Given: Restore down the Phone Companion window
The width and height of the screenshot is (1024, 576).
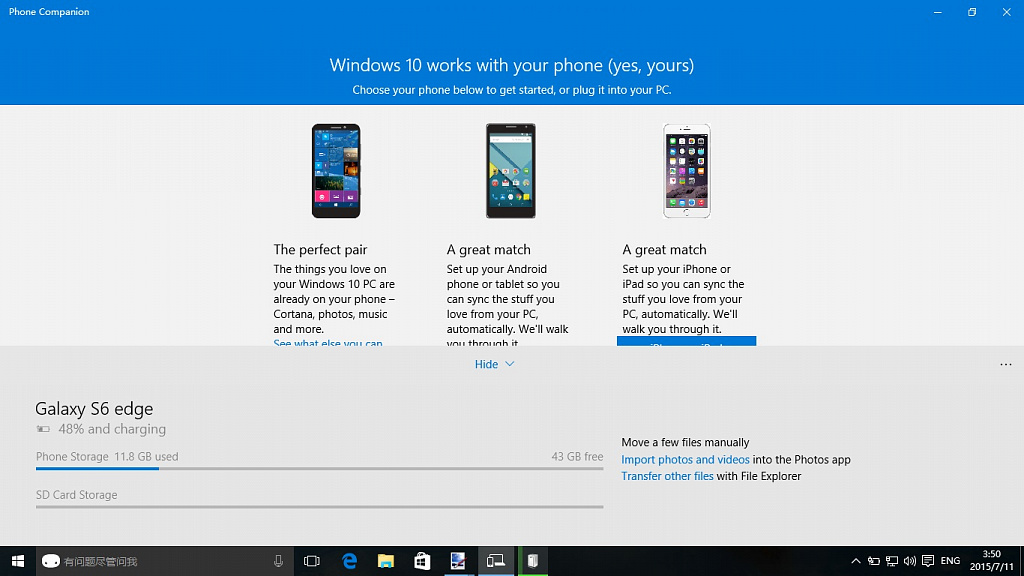Looking at the screenshot, I should tap(972, 12).
